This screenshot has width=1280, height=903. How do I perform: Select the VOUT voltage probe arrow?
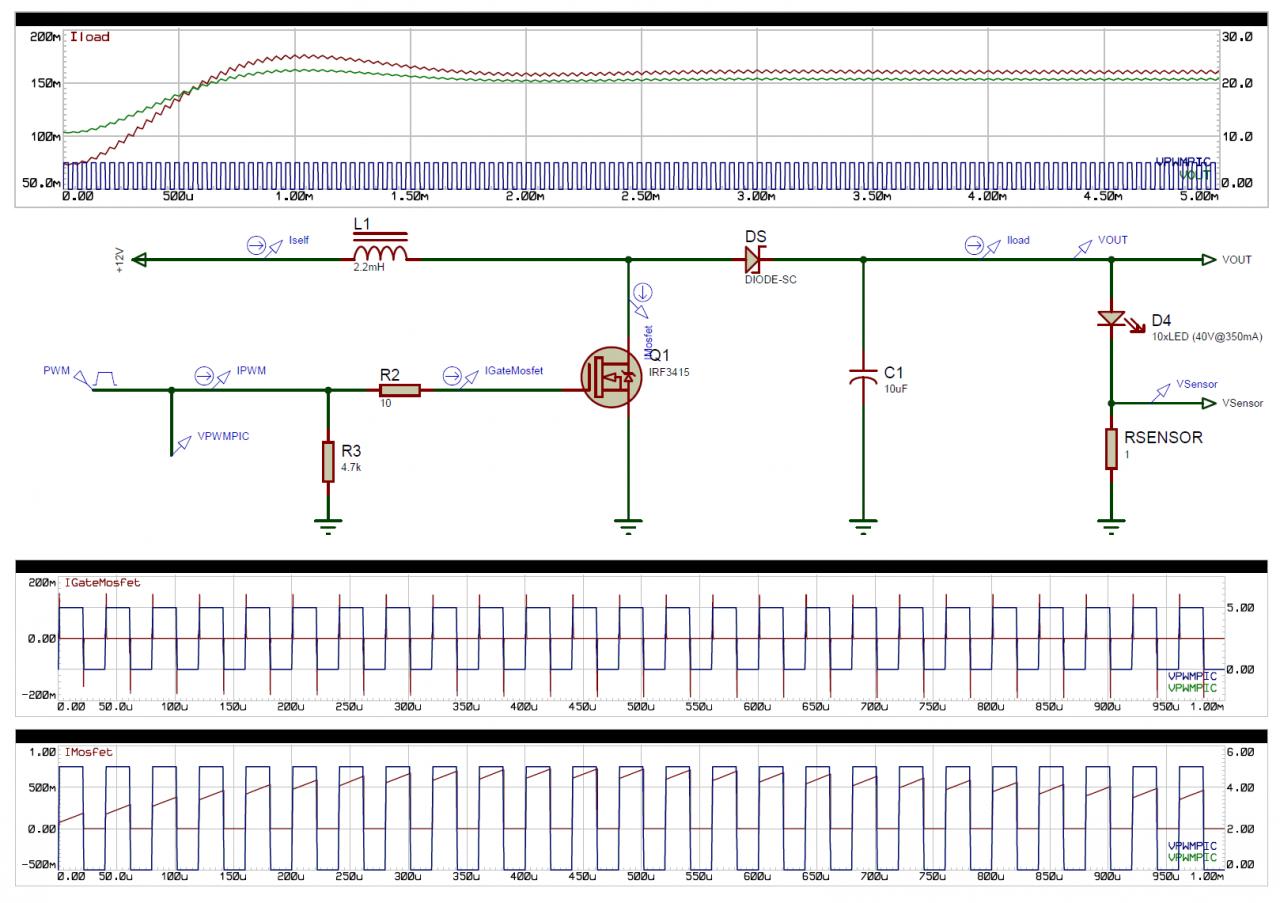[x=1083, y=246]
